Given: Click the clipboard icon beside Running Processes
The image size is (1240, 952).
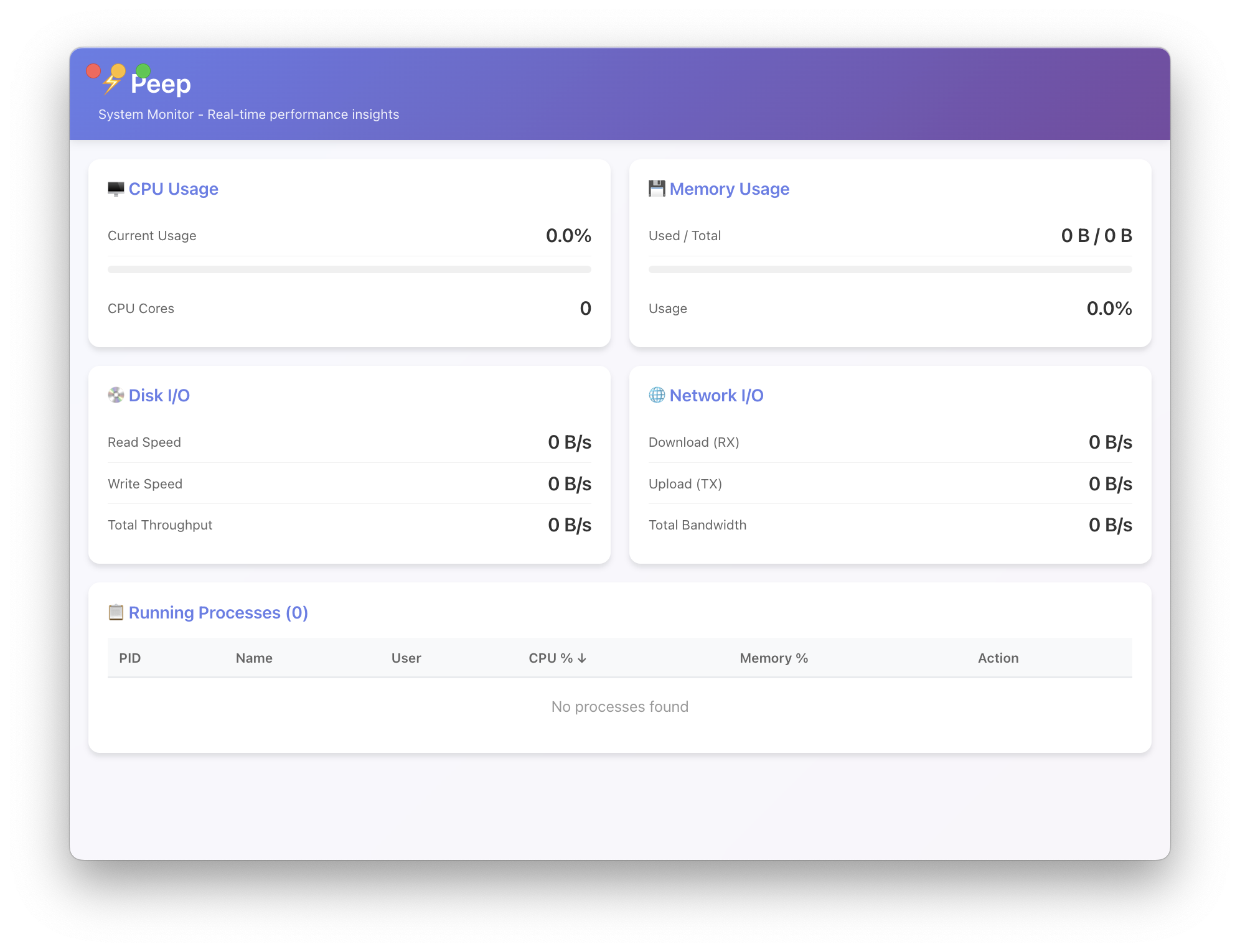Looking at the screenshot, I should [116, 612].
